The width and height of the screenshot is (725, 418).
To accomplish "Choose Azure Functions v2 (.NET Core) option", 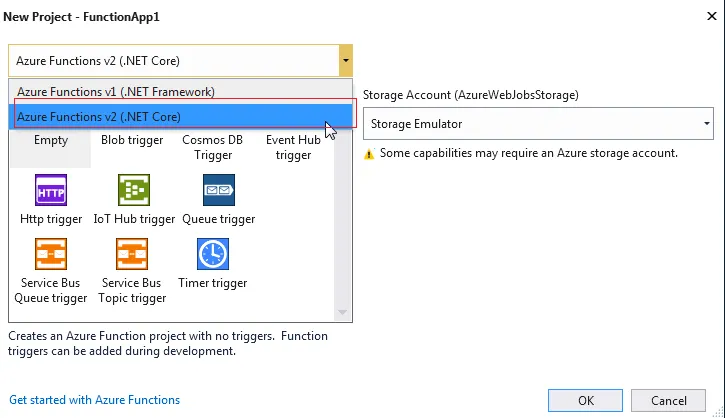I will pos(180,117).
